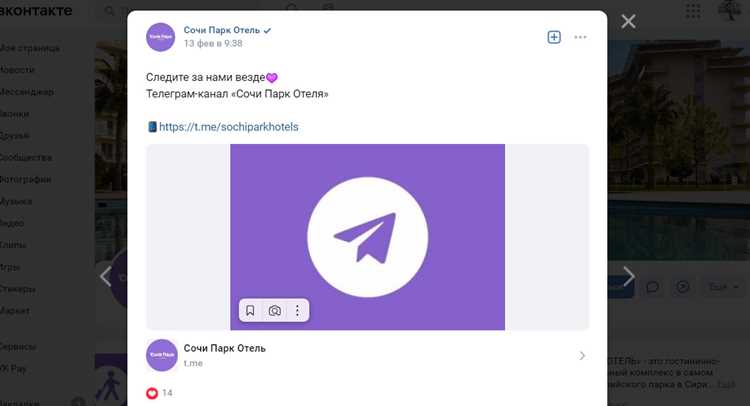Open Сервисы in the left sidebar
750x406 pixels.
(18, 347)
